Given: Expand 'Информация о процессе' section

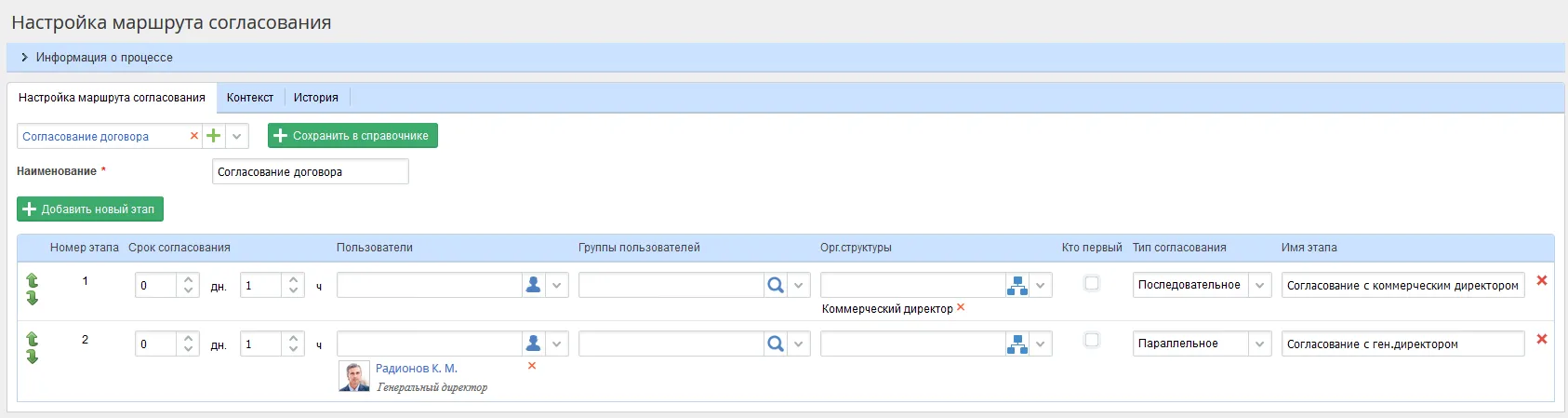Looking at the screenshot, I should coord(24,58).
